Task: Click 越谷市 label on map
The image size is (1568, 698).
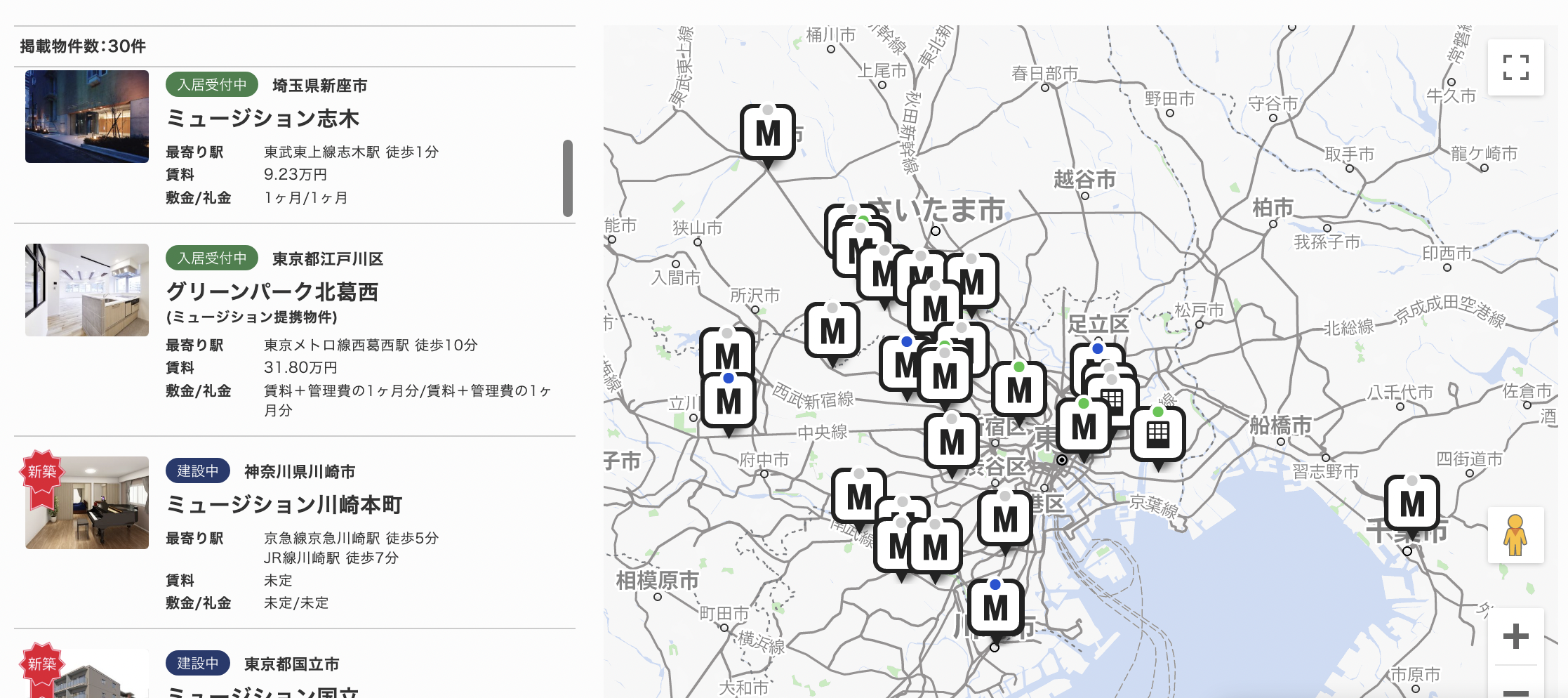Action: pyautogui.click(x=1084, y=179)
